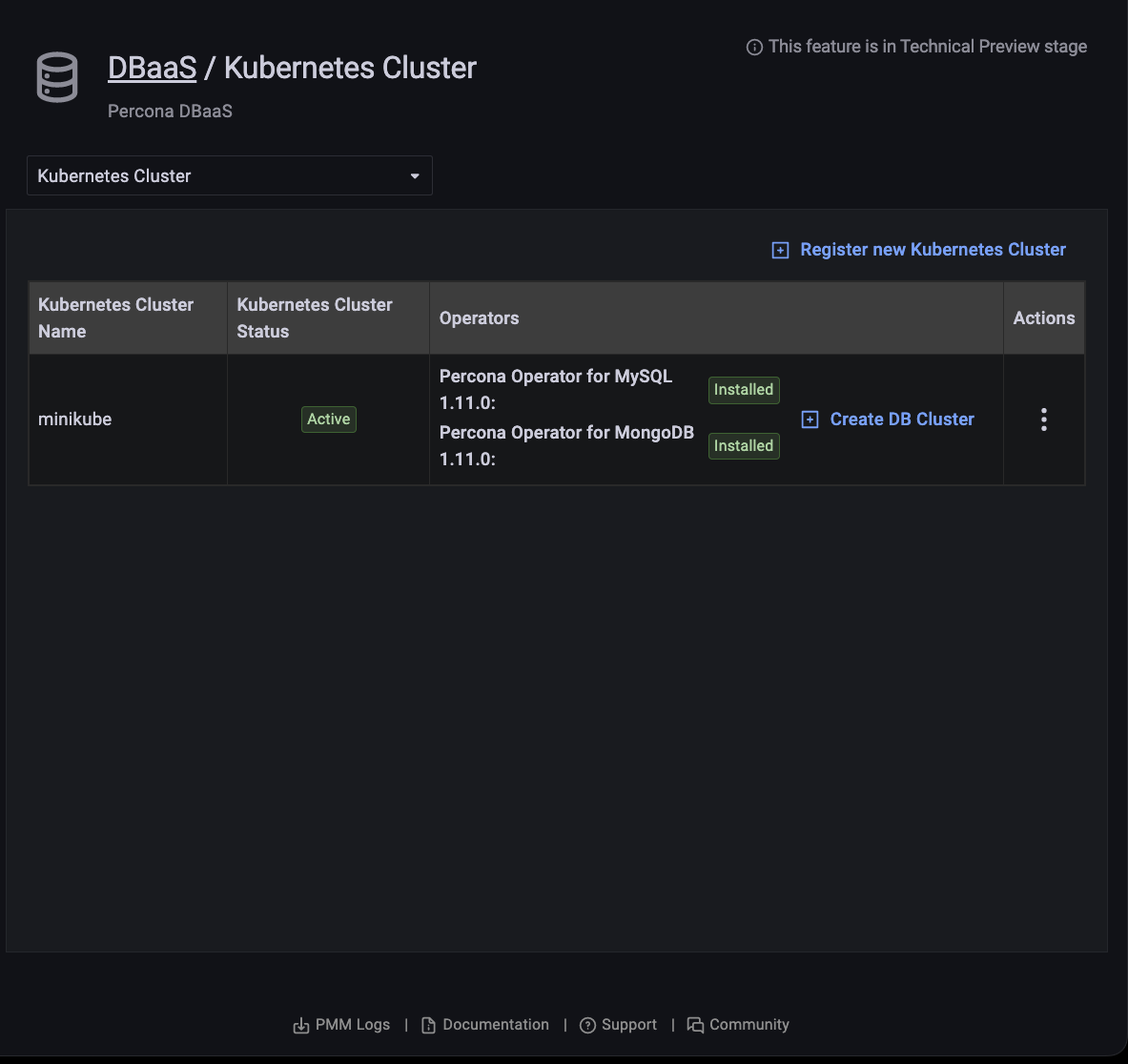Image resolution: width=1128 pixels, height=1064 pixels.
Task: Click the Installed badge for the MongoDB operator
Action: click(x=744, y=446)
